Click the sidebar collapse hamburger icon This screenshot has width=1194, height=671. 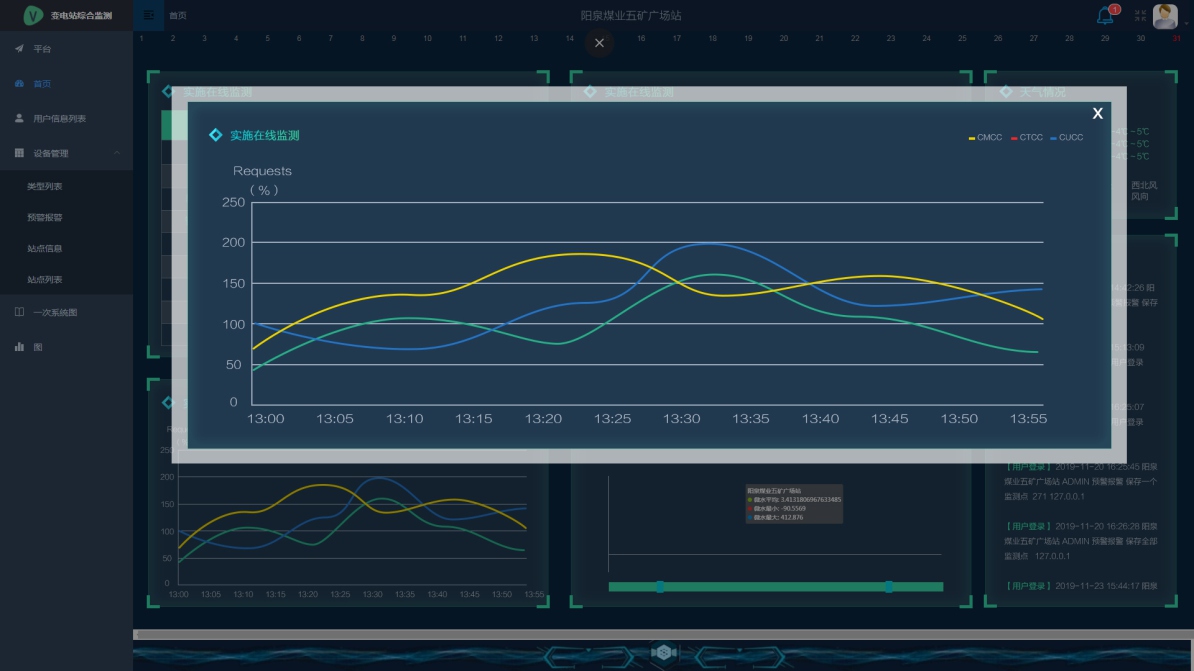point(149,15)
